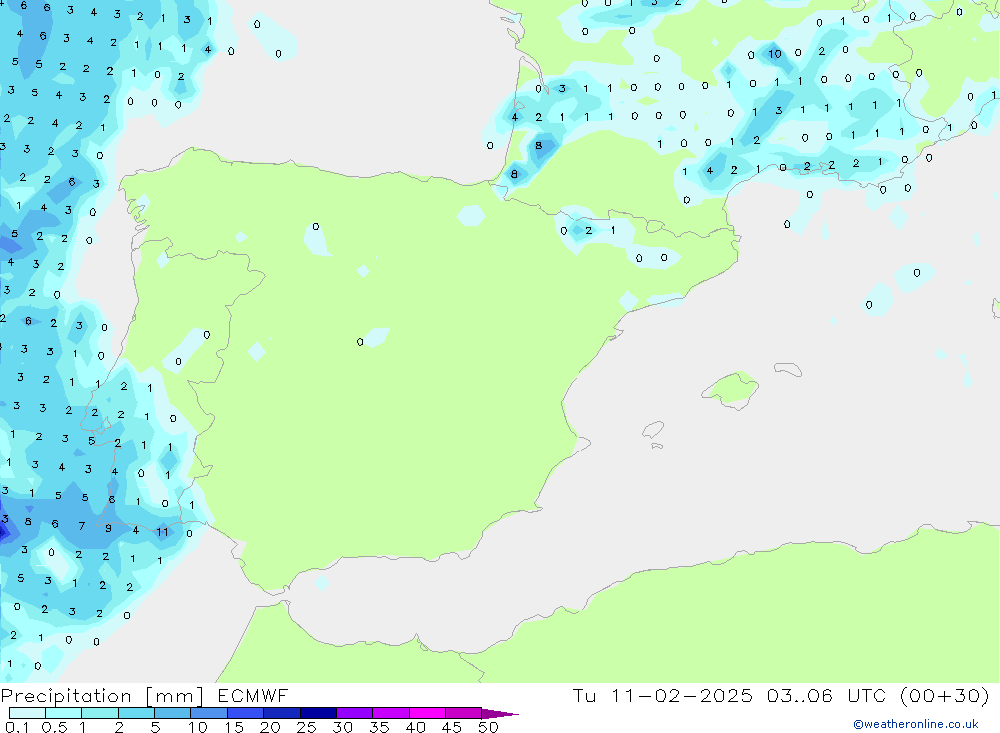
Task: Click the legend label '35'
Action: click(379, 727)
